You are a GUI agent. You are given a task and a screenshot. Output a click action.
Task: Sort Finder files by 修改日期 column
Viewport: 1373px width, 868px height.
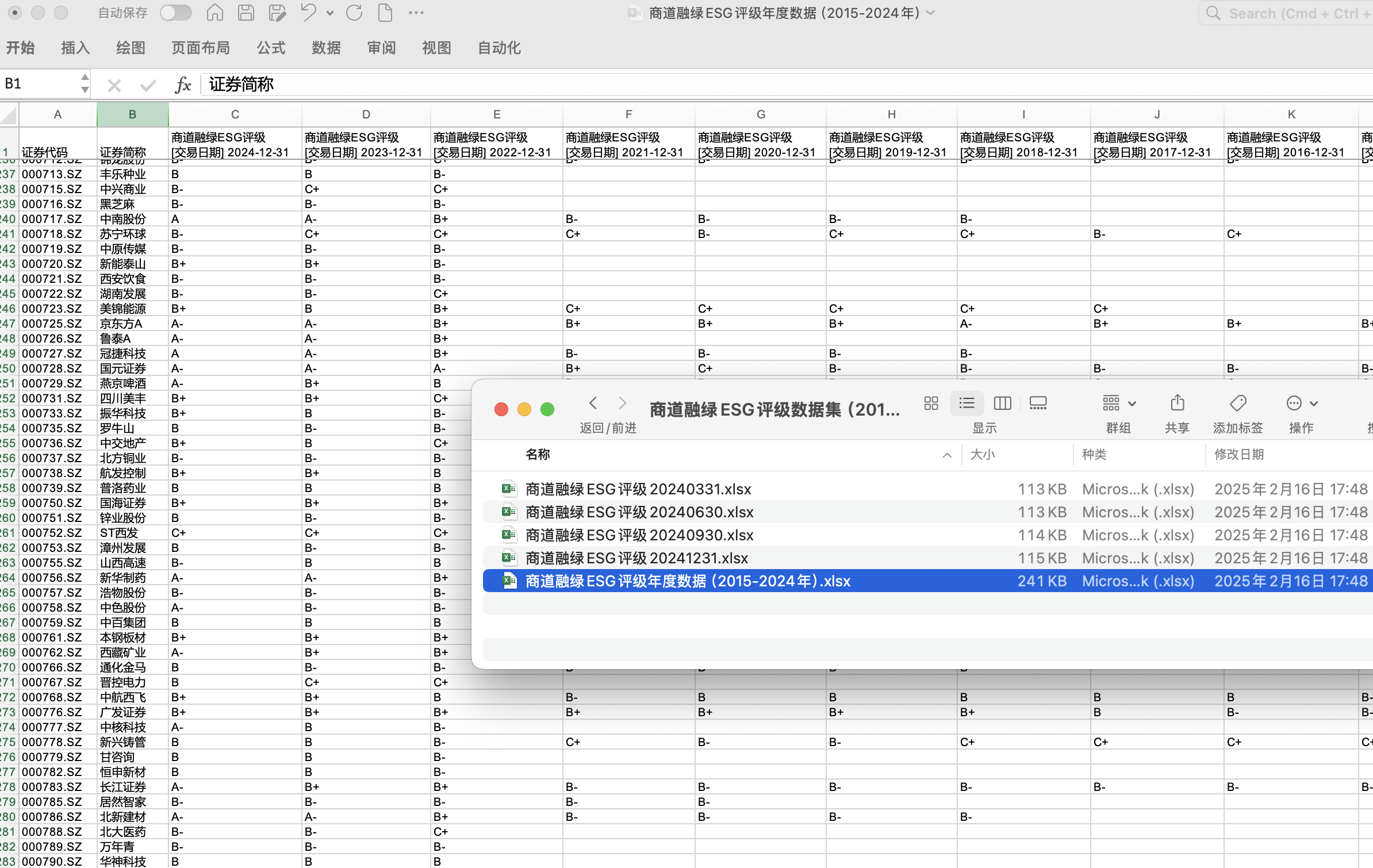(1238, 454)
